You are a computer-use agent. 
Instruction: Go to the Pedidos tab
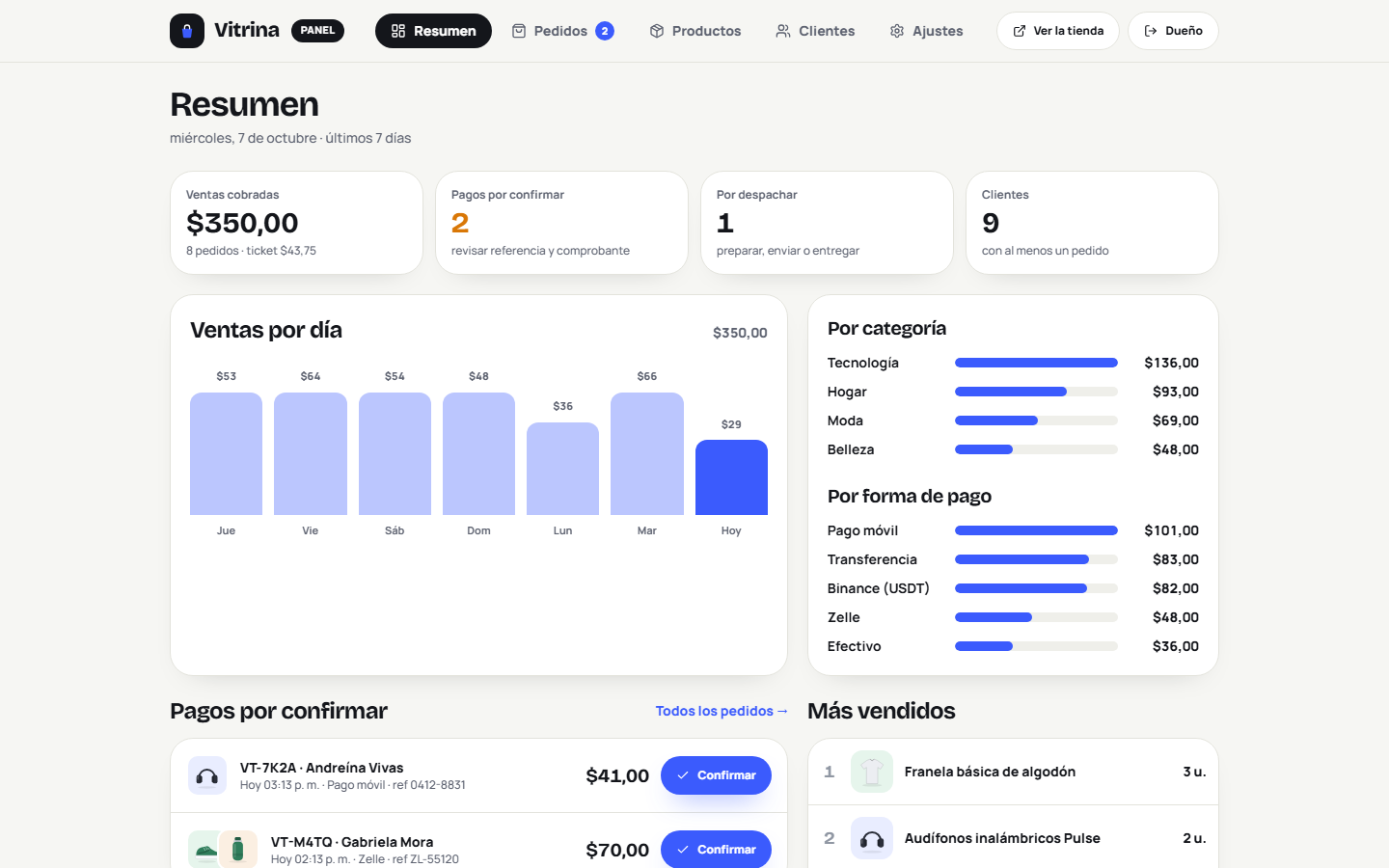coord(562,31)
